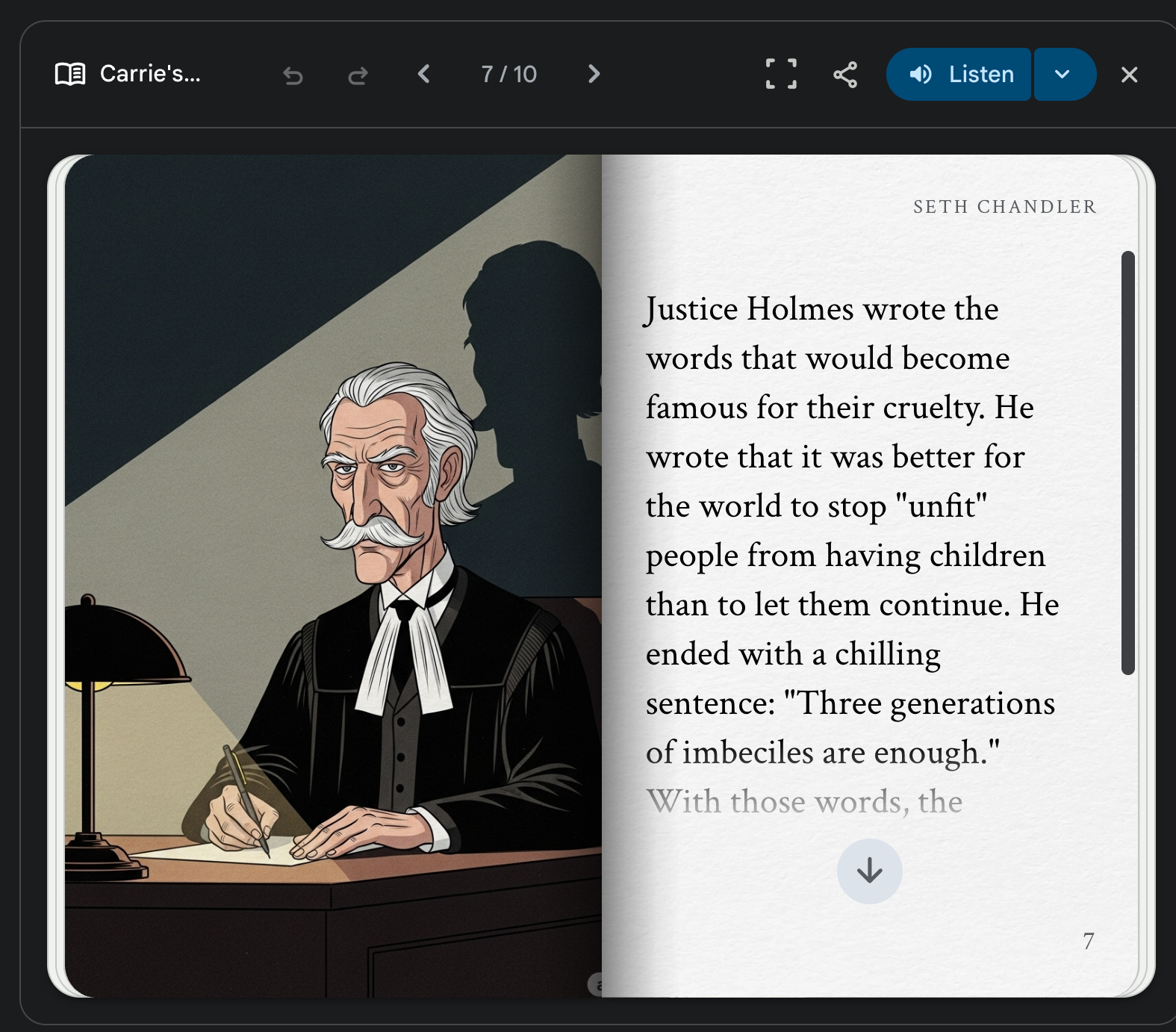This screenshot has height=1032, width=1176.
Task: Click the open book icon beside Carrie's title
Action: pyautogui.click(x=70, y=74)
